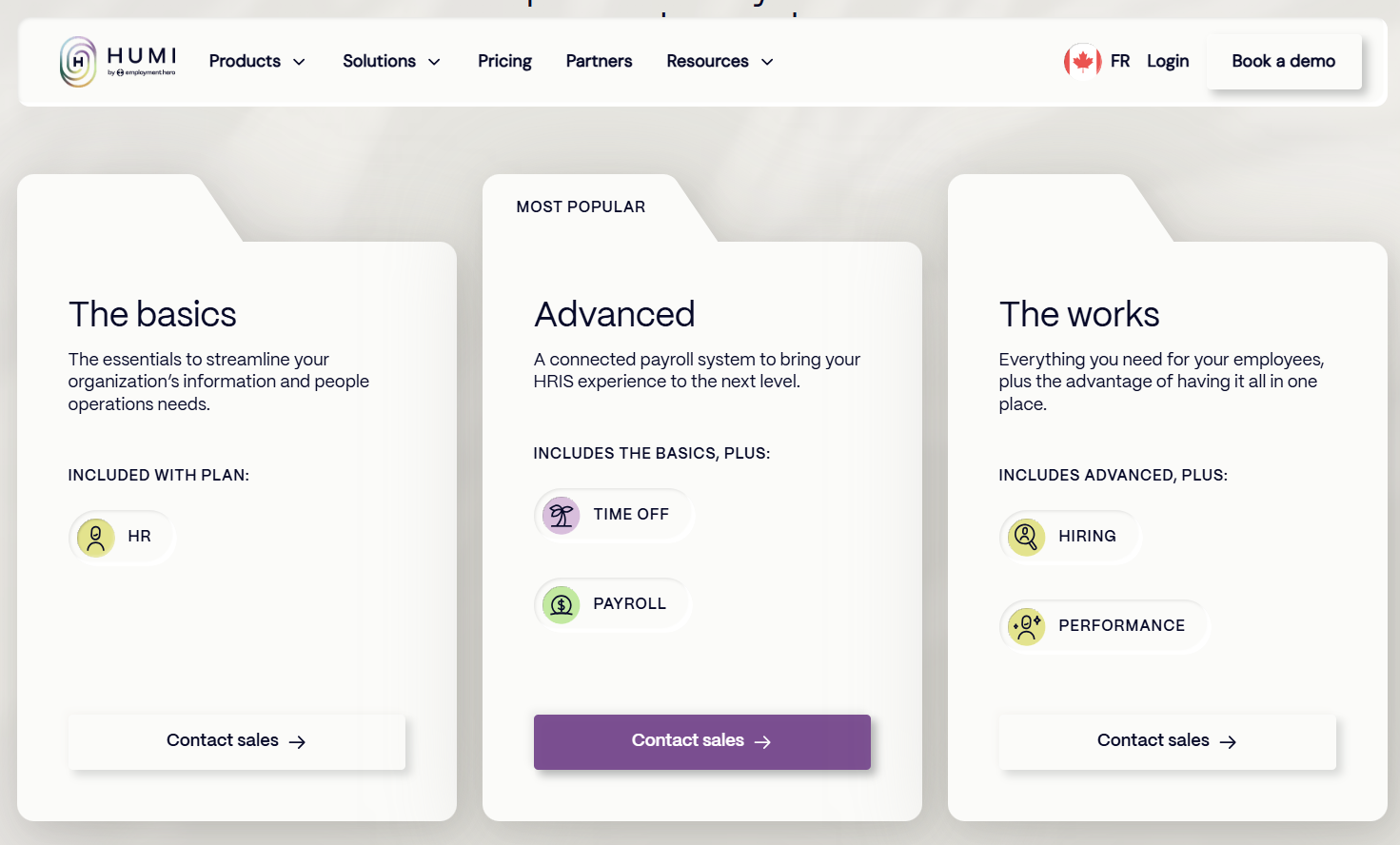1400x845 pixels.
Task: Click the Humi logo icon
Action: click(78, 62)
